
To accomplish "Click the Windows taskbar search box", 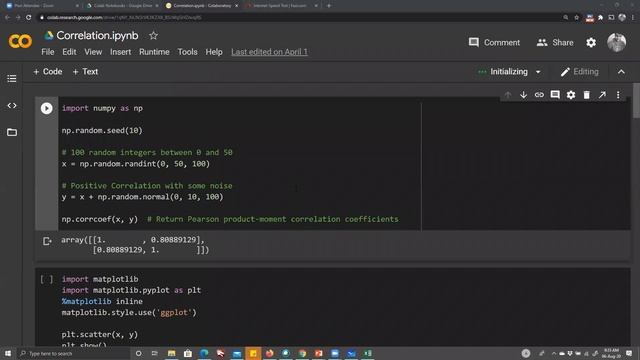I will [x=73, y=353].
